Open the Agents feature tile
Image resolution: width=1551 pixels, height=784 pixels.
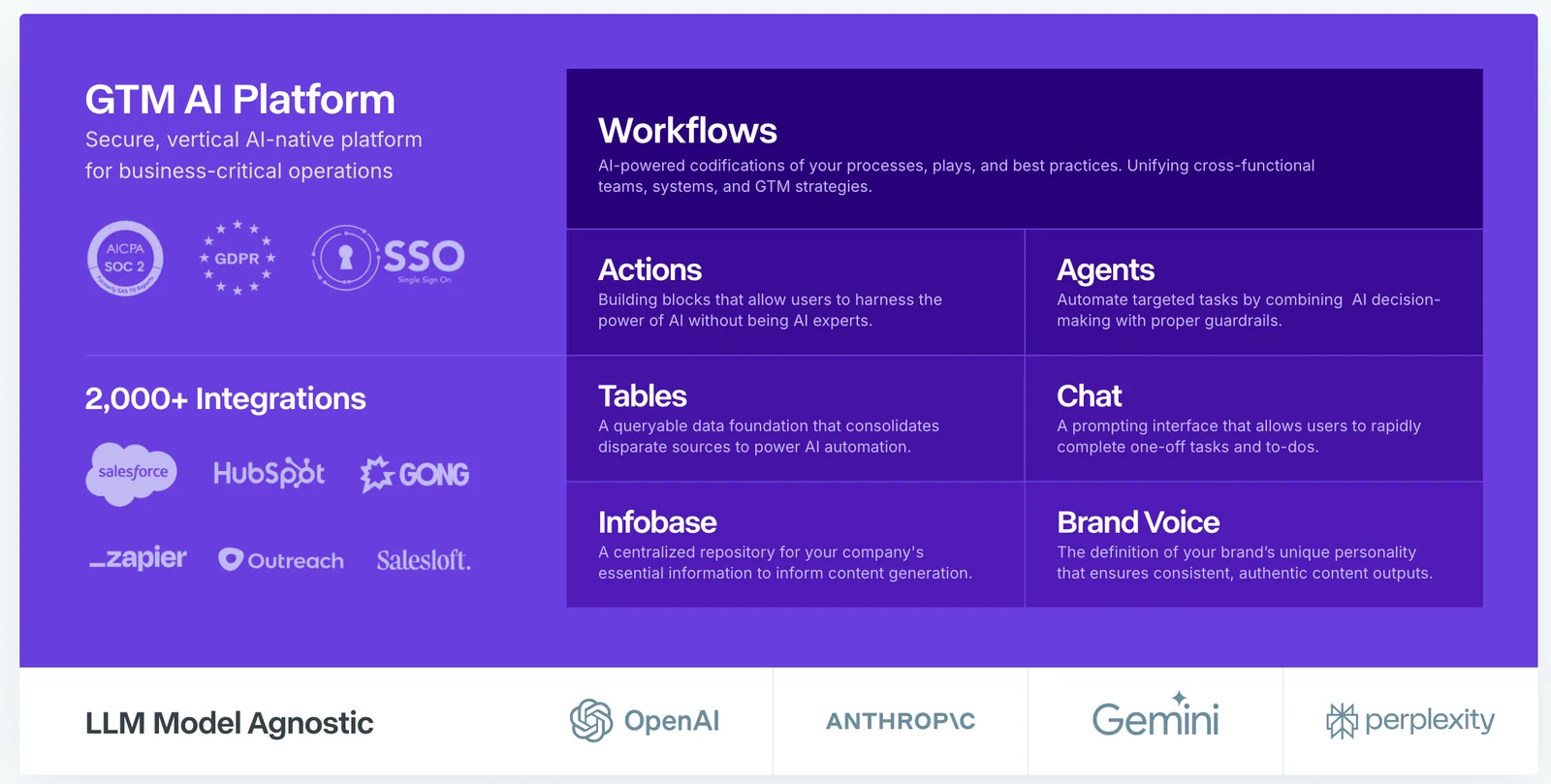(x=1252, y=293)
